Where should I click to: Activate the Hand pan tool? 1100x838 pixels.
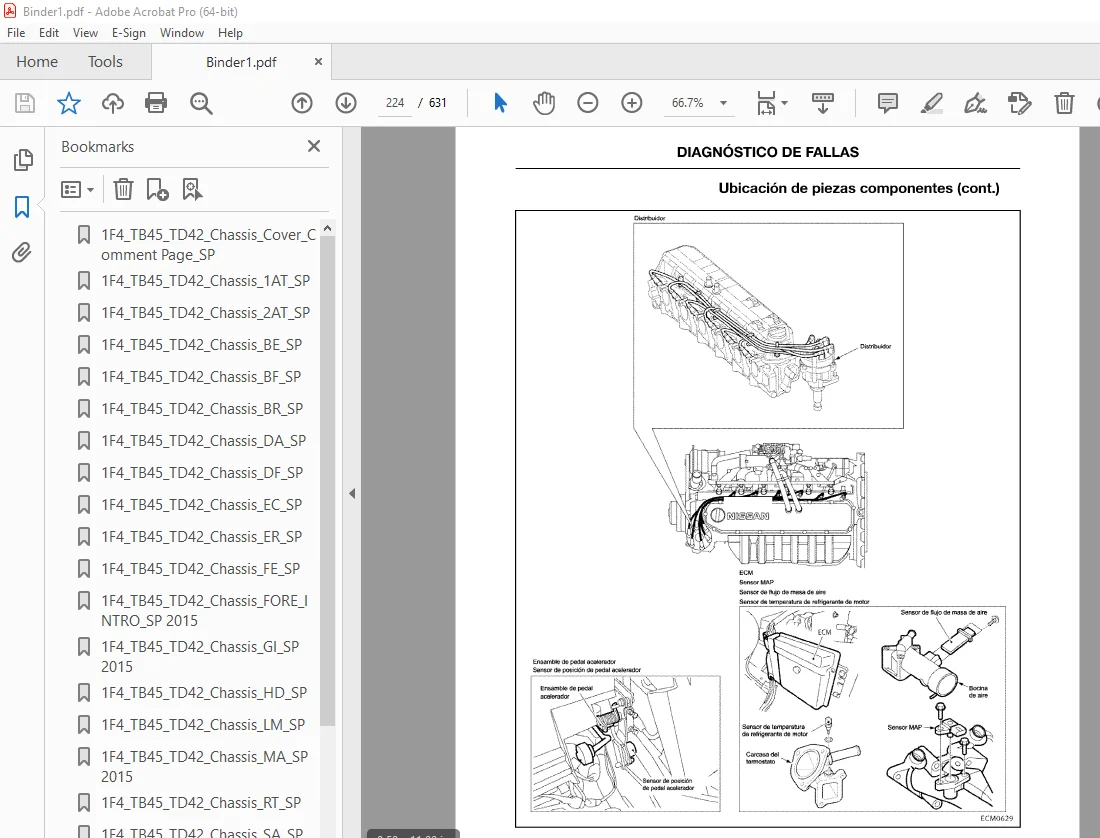(x=544, y=103)
